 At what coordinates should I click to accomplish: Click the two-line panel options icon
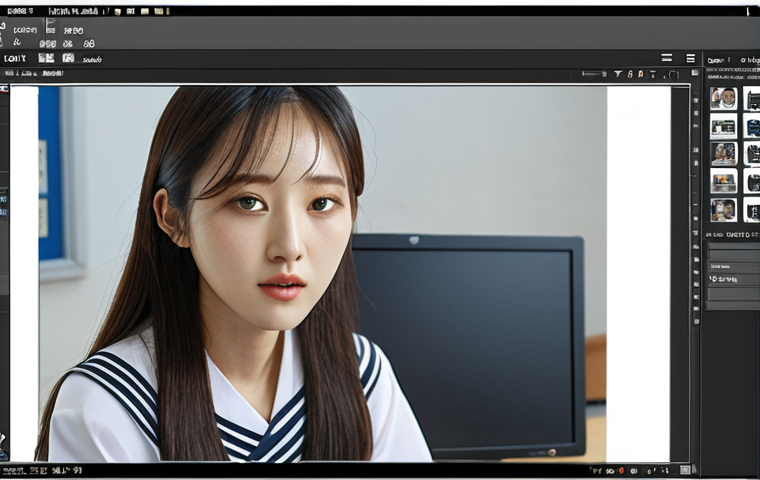click(x=667, y=58)
